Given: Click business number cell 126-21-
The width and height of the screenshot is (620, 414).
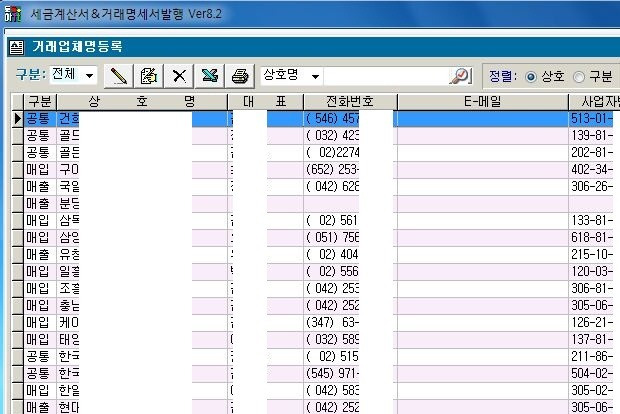Looking at the screenshot, I should click(x=591, y=323).
